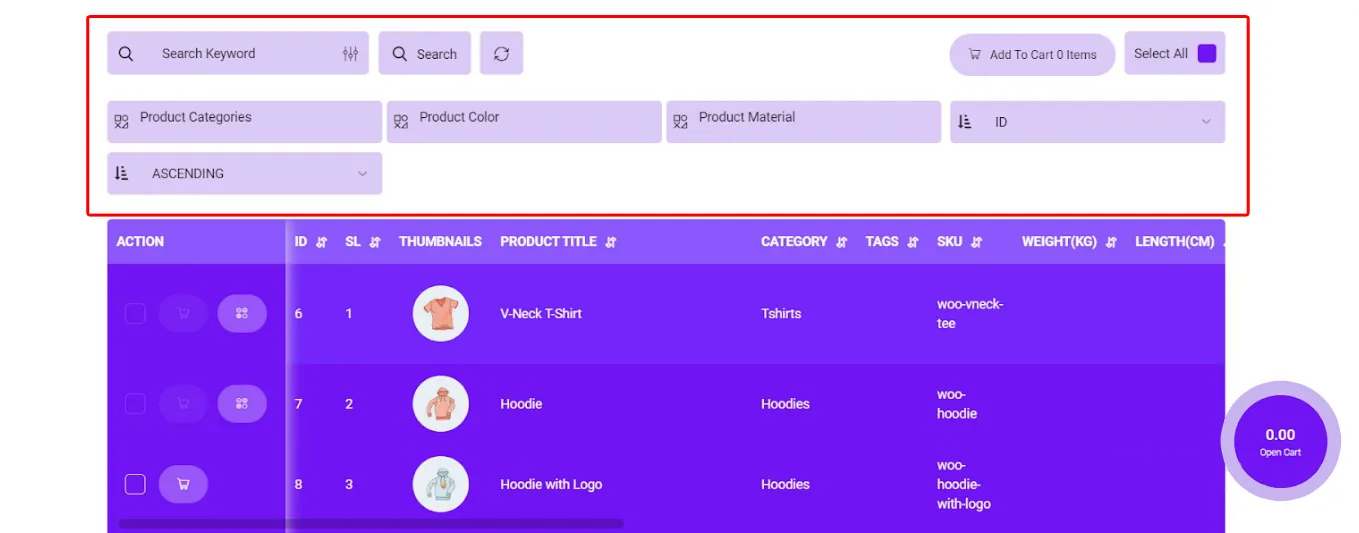
Task: Click the woo-vneck-tee SKU cell
Action: point(970,314)
